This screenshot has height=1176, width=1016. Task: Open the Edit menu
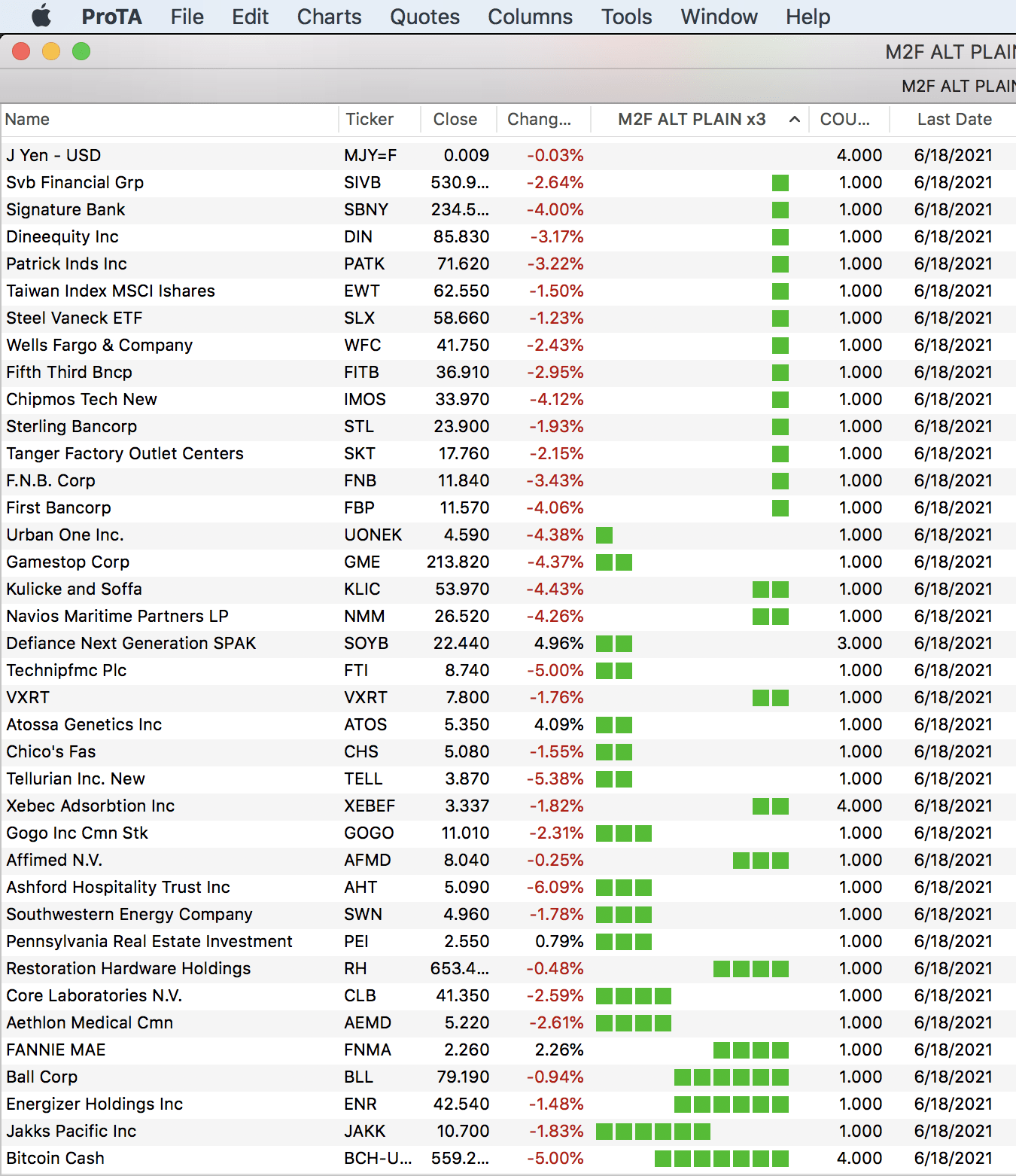point(250,17)
